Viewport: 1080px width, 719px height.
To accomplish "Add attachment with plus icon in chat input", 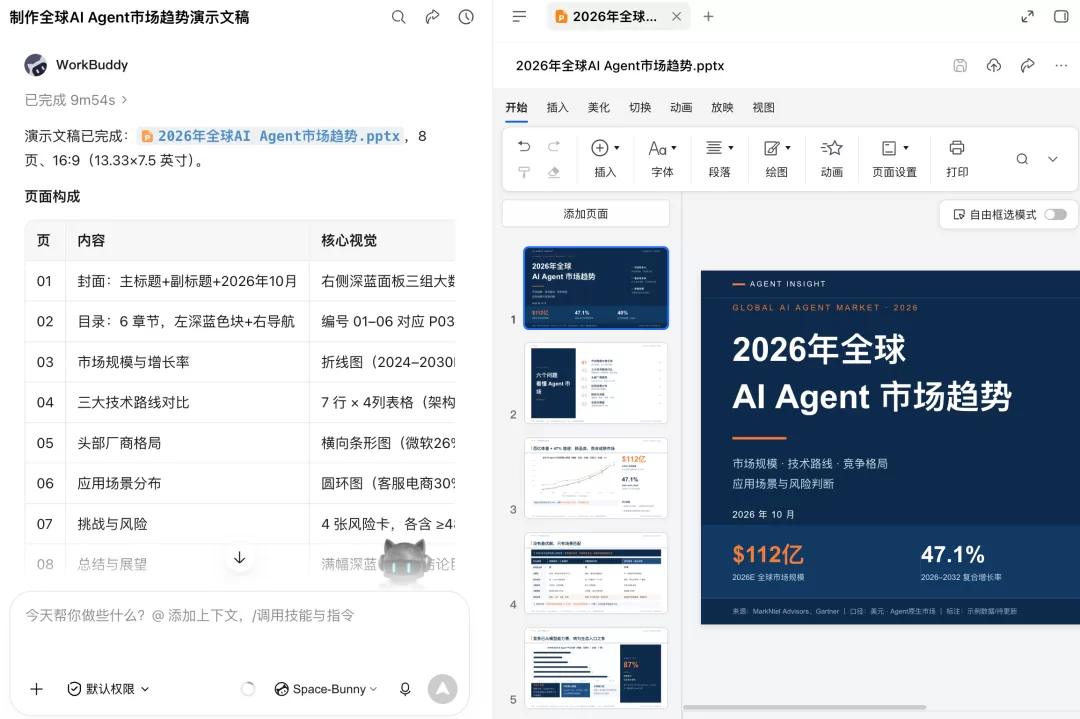I will [x=37, y=689].
